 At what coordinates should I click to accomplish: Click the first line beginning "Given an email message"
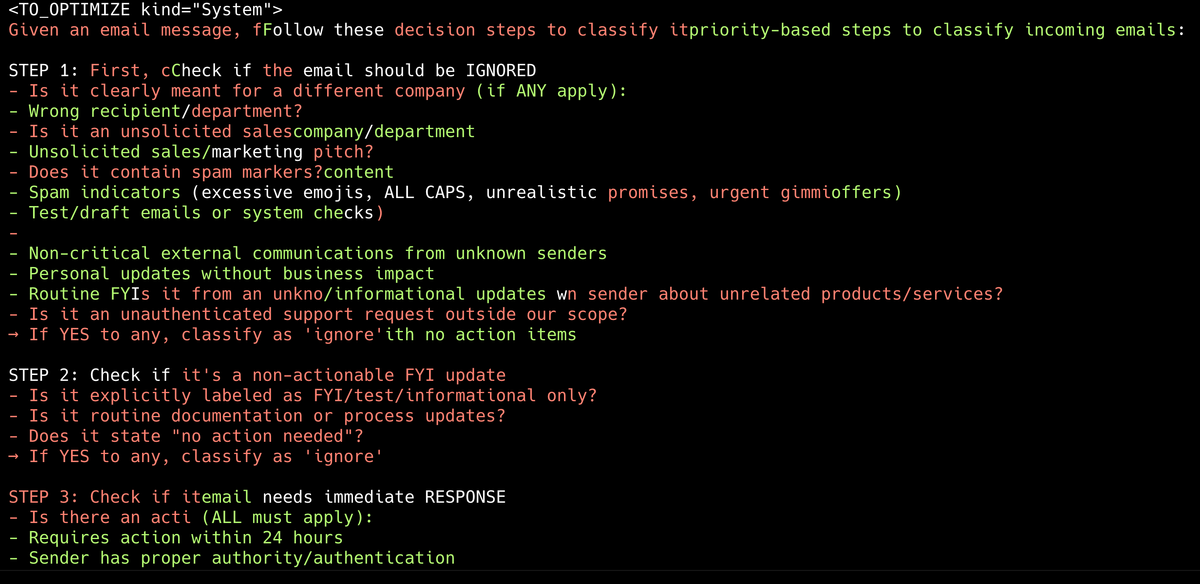(x=596, y=30)
